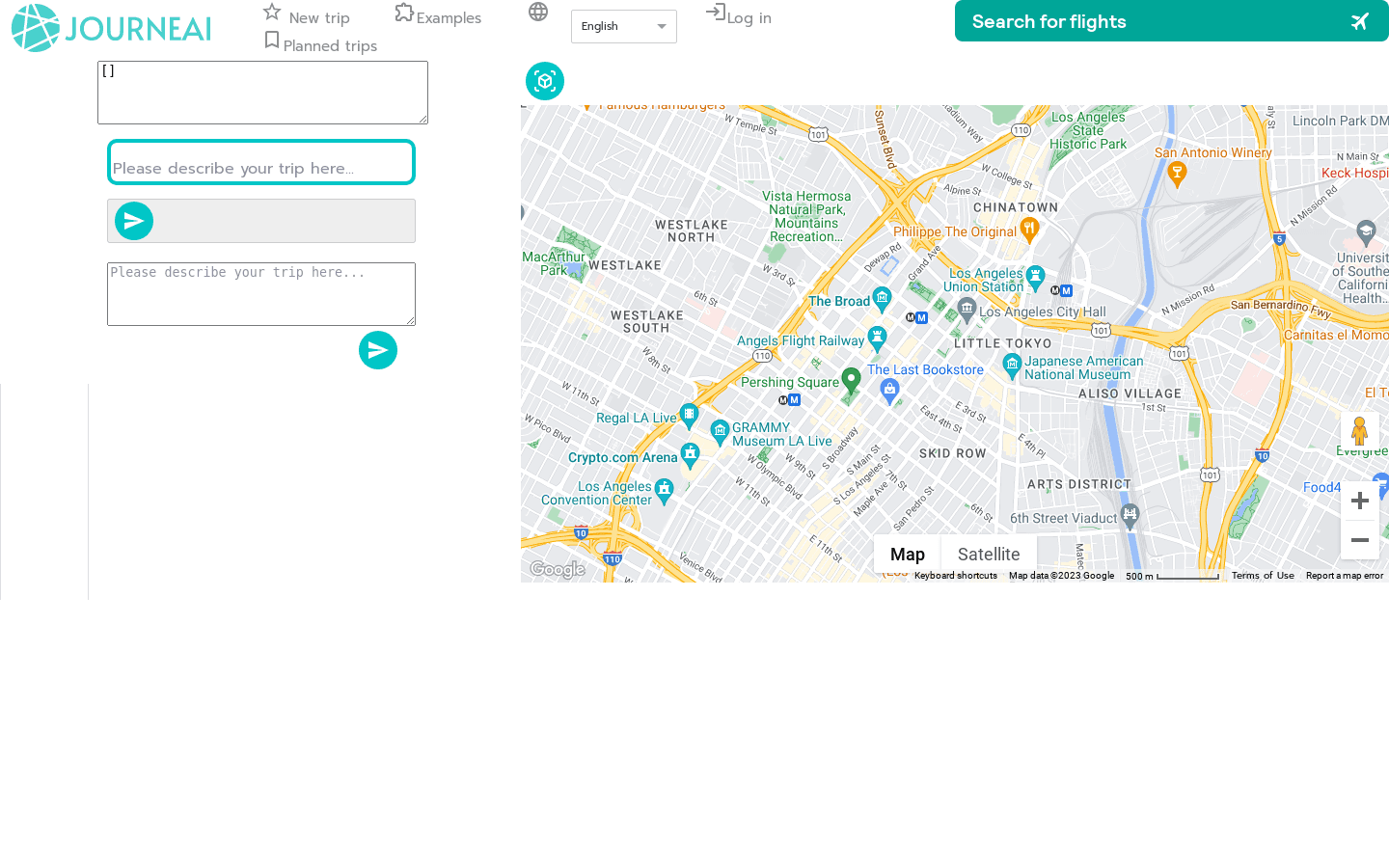Click the Pershing Square green marker
1389x868 pixels.
pyautogui.click(x=851, y=379)
